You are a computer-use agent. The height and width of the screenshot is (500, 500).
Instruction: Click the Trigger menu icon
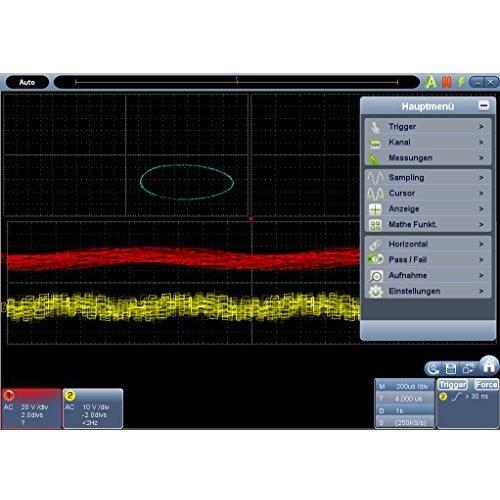click(375, 127)
